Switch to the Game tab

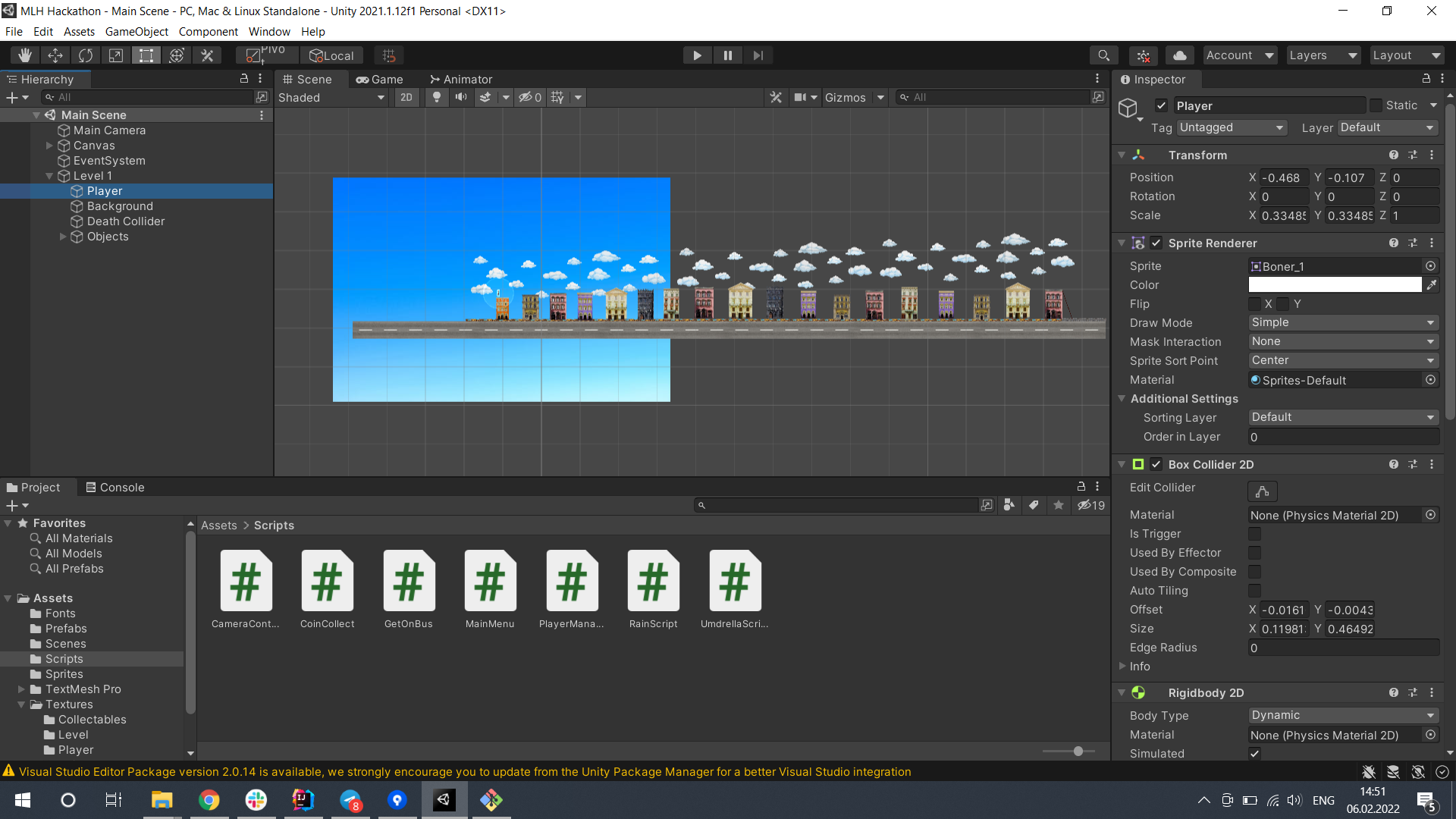[380, 80]
